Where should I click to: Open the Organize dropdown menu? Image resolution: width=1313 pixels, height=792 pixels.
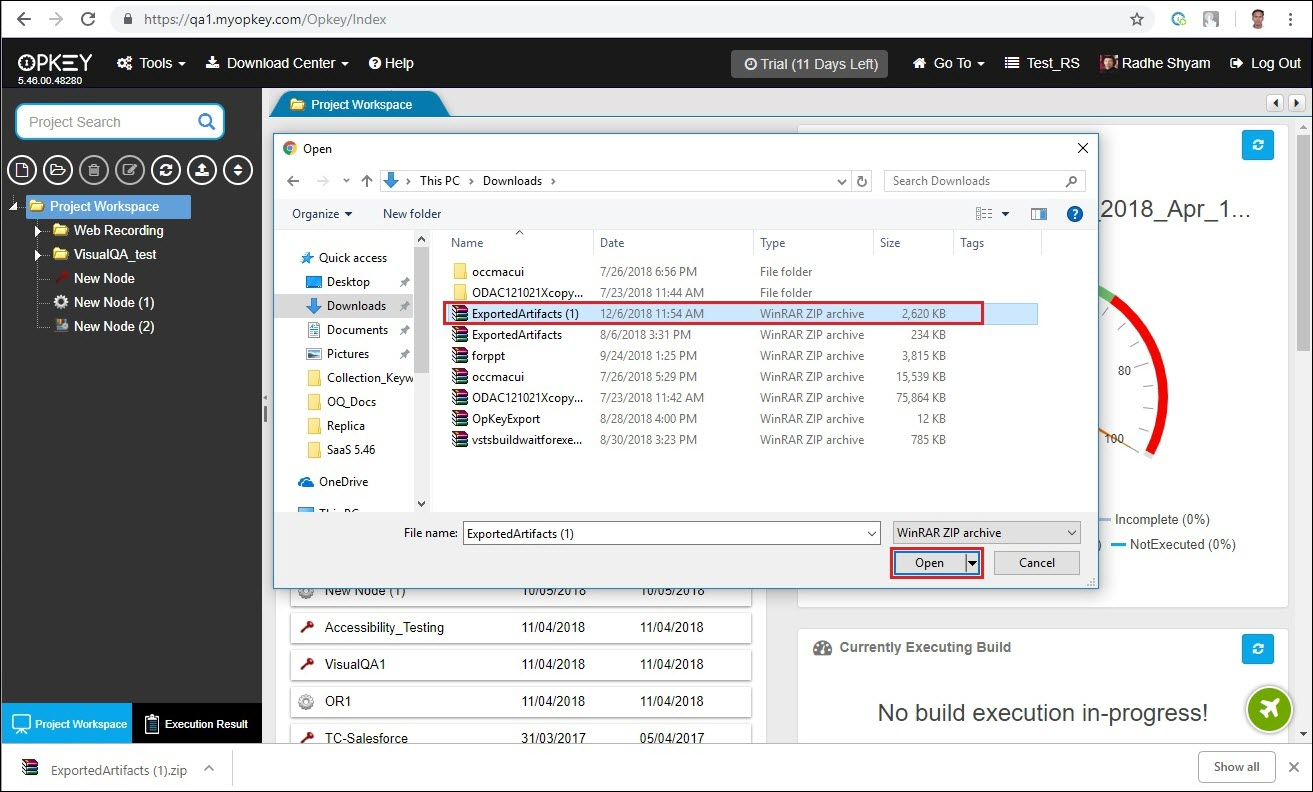[322, 214]
